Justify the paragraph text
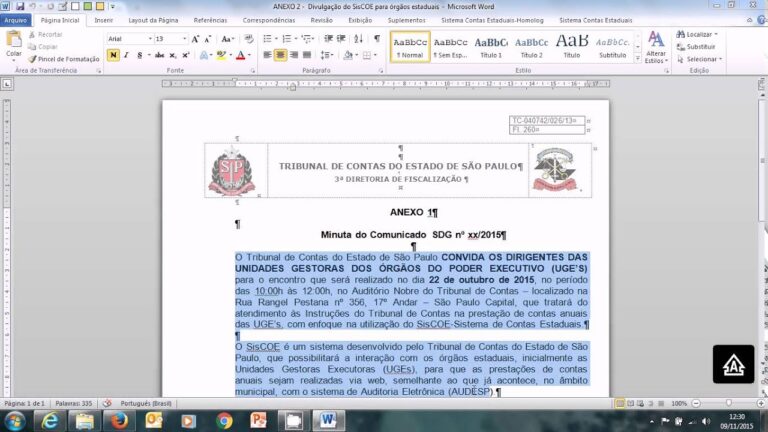 click(x=307, y=55)
